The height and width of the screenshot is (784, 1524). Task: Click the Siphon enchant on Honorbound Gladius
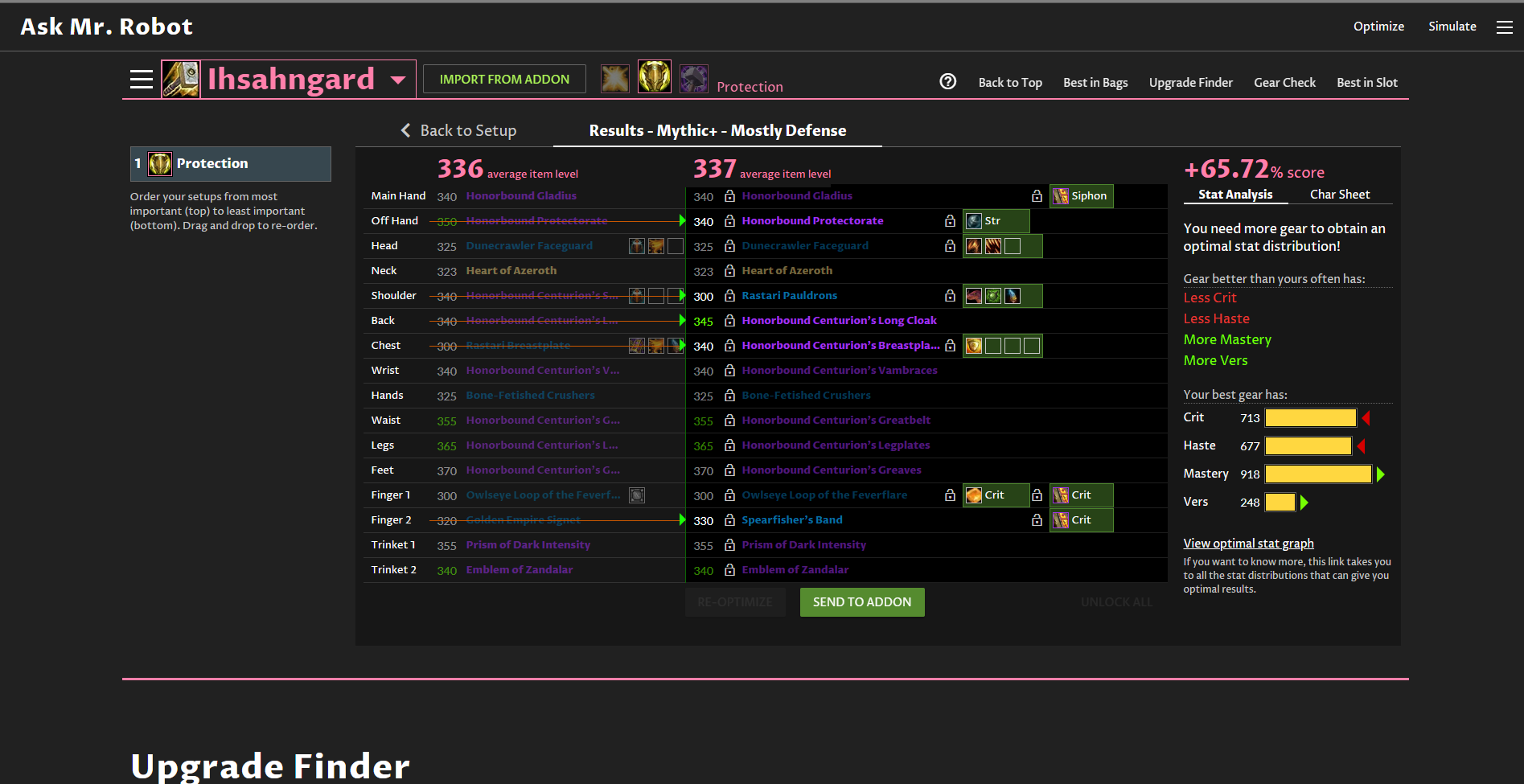tap(1081, 196)
